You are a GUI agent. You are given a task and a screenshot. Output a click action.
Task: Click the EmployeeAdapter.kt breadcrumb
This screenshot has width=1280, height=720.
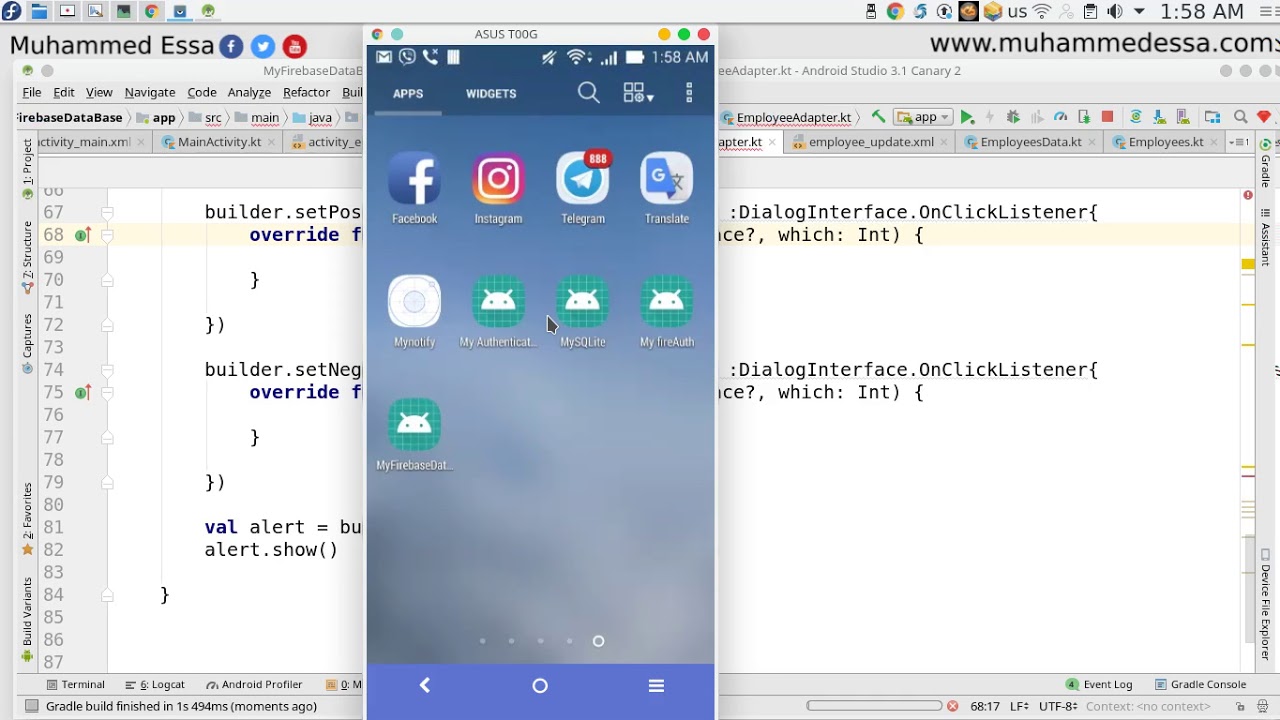tap(787, 117)
